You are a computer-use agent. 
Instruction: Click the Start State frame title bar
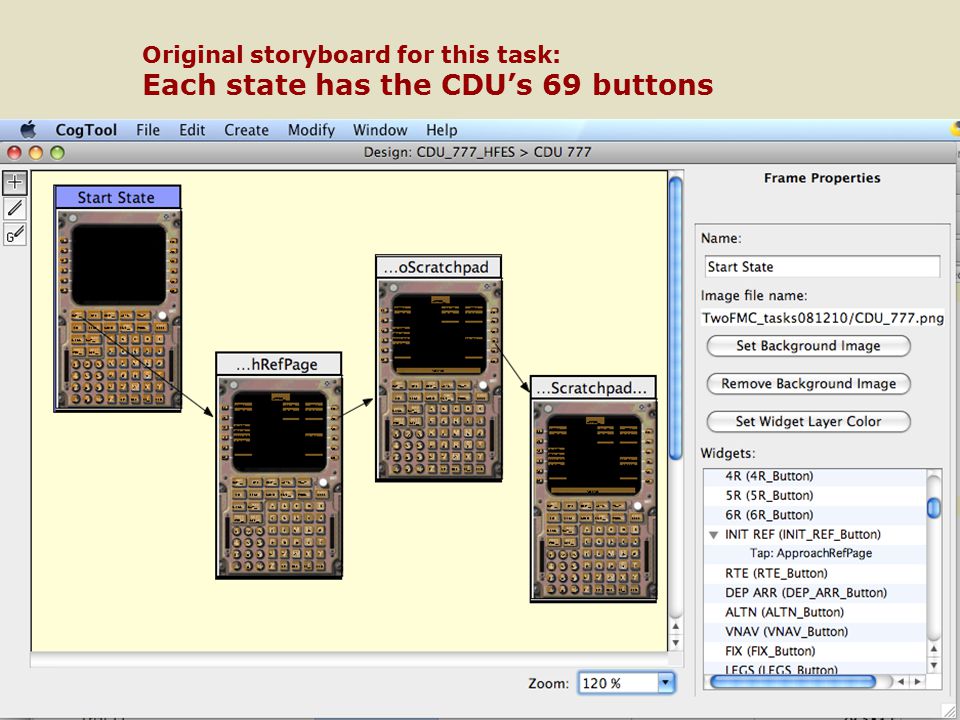(117, 197)
